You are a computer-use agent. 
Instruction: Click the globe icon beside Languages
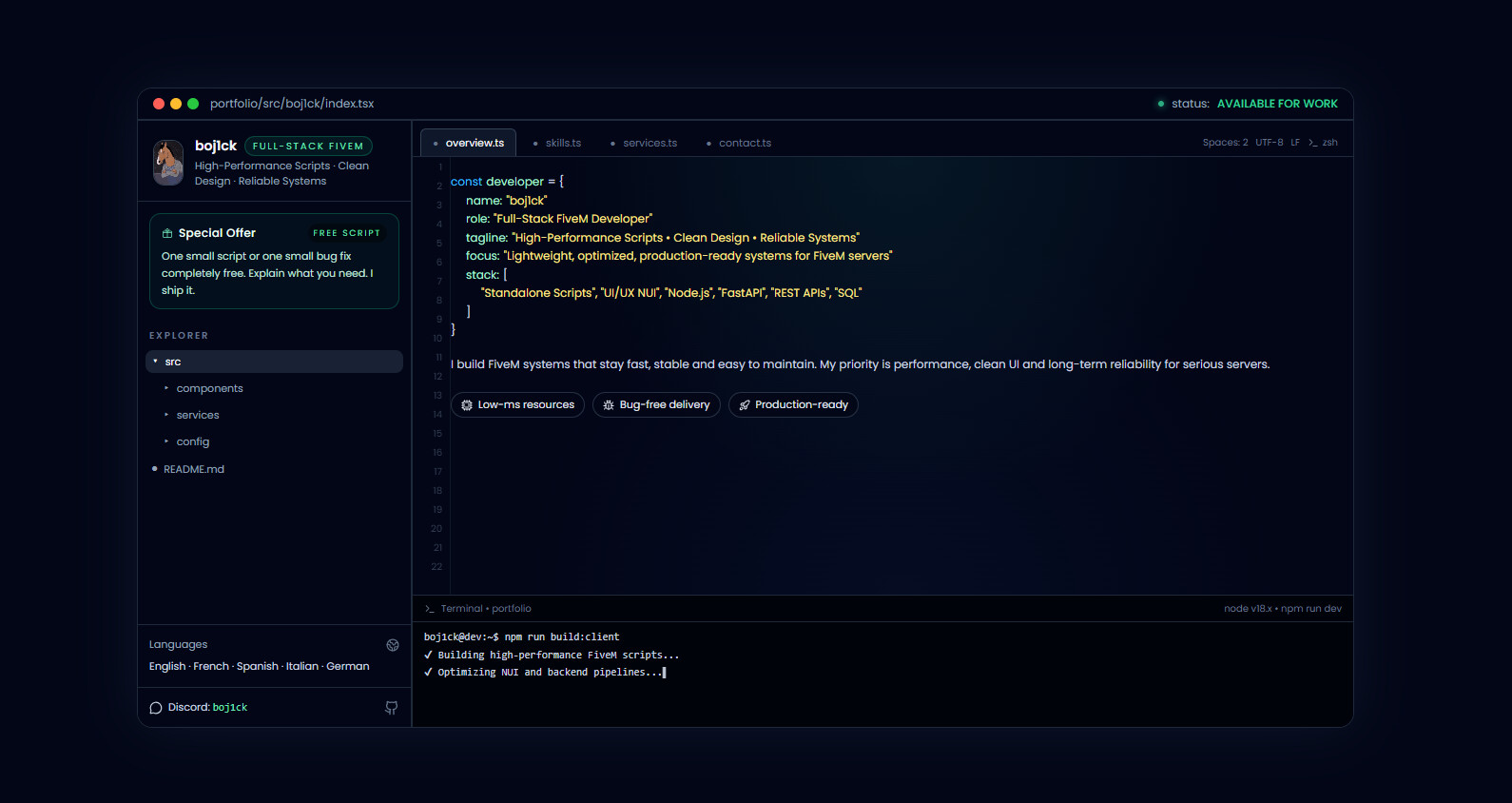click(x=393, y=645)
